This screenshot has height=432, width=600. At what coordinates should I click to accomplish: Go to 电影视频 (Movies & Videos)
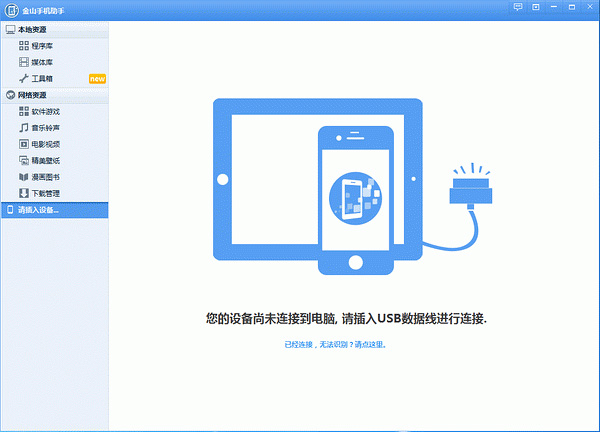coord(44,144)
